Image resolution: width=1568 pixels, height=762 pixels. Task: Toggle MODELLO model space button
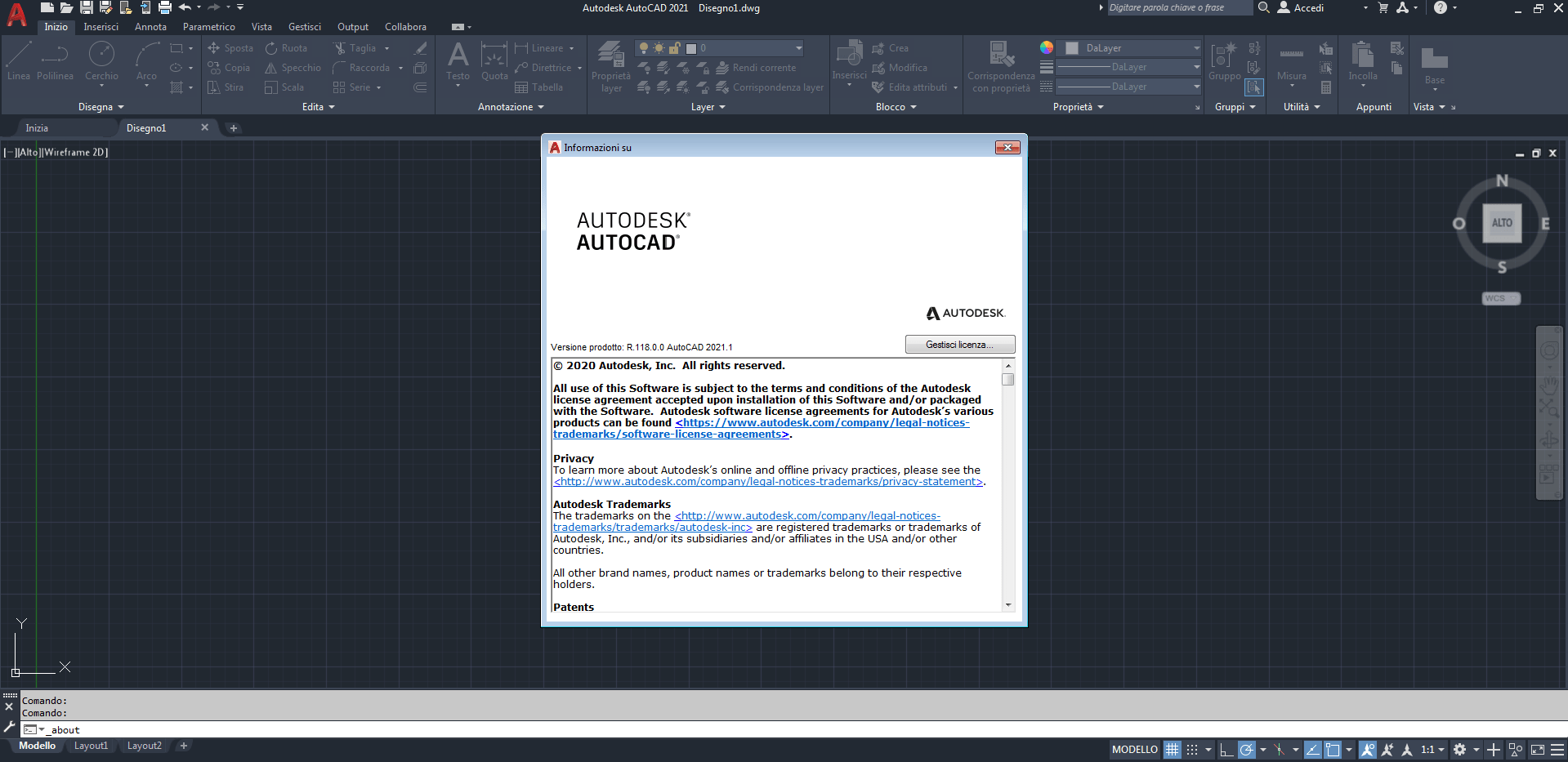1135,750
